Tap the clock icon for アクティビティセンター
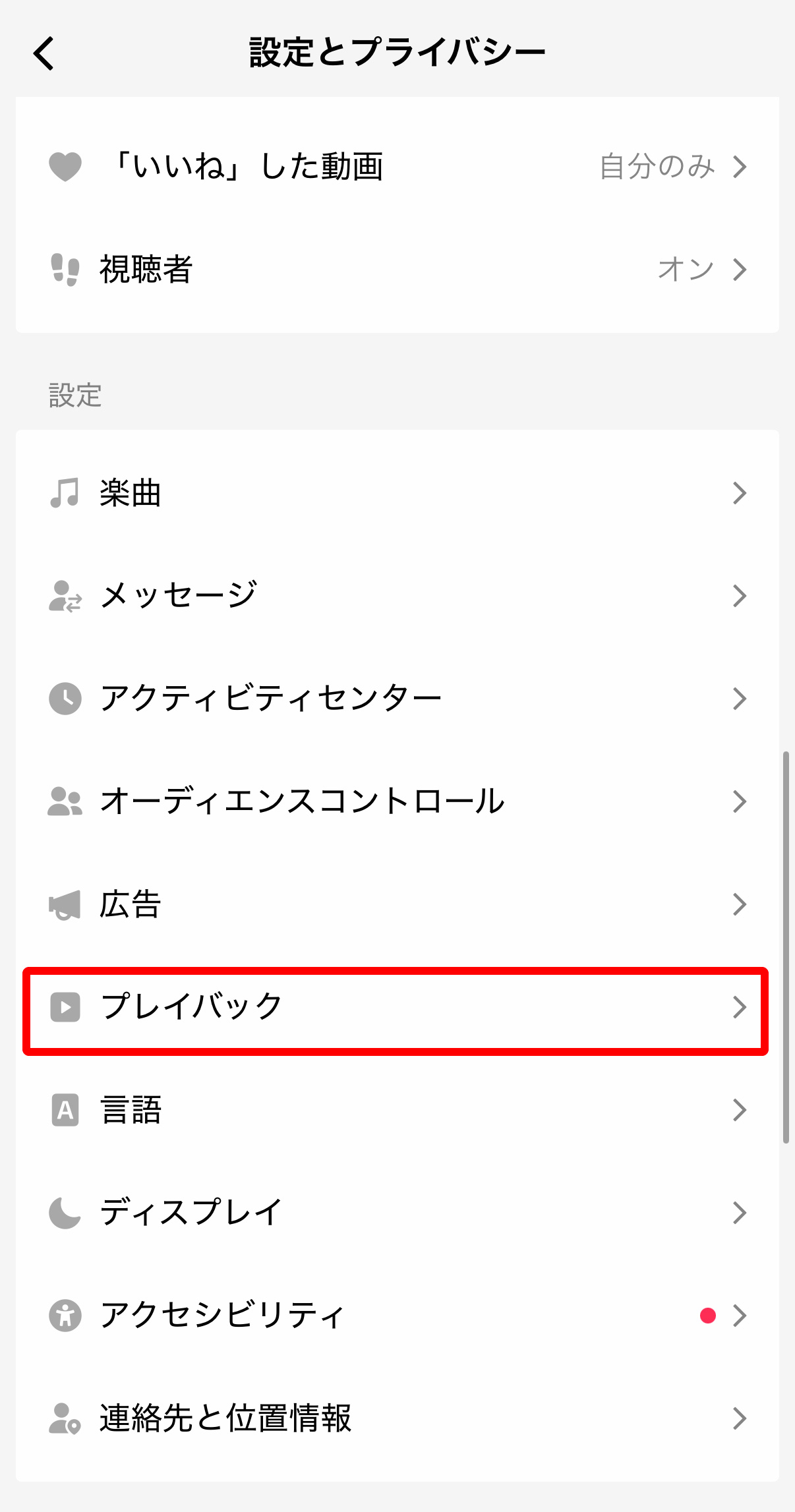Viewport: 795px width, 1512px height. pyautogui.click(x=65, y=699)
